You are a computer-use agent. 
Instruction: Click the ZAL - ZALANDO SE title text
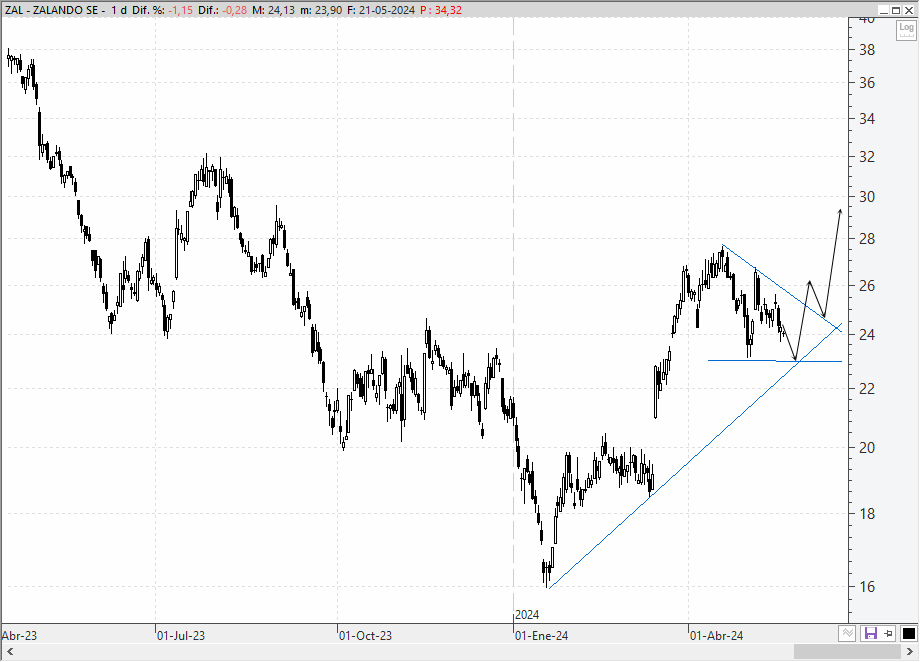[x=52, y=11]
